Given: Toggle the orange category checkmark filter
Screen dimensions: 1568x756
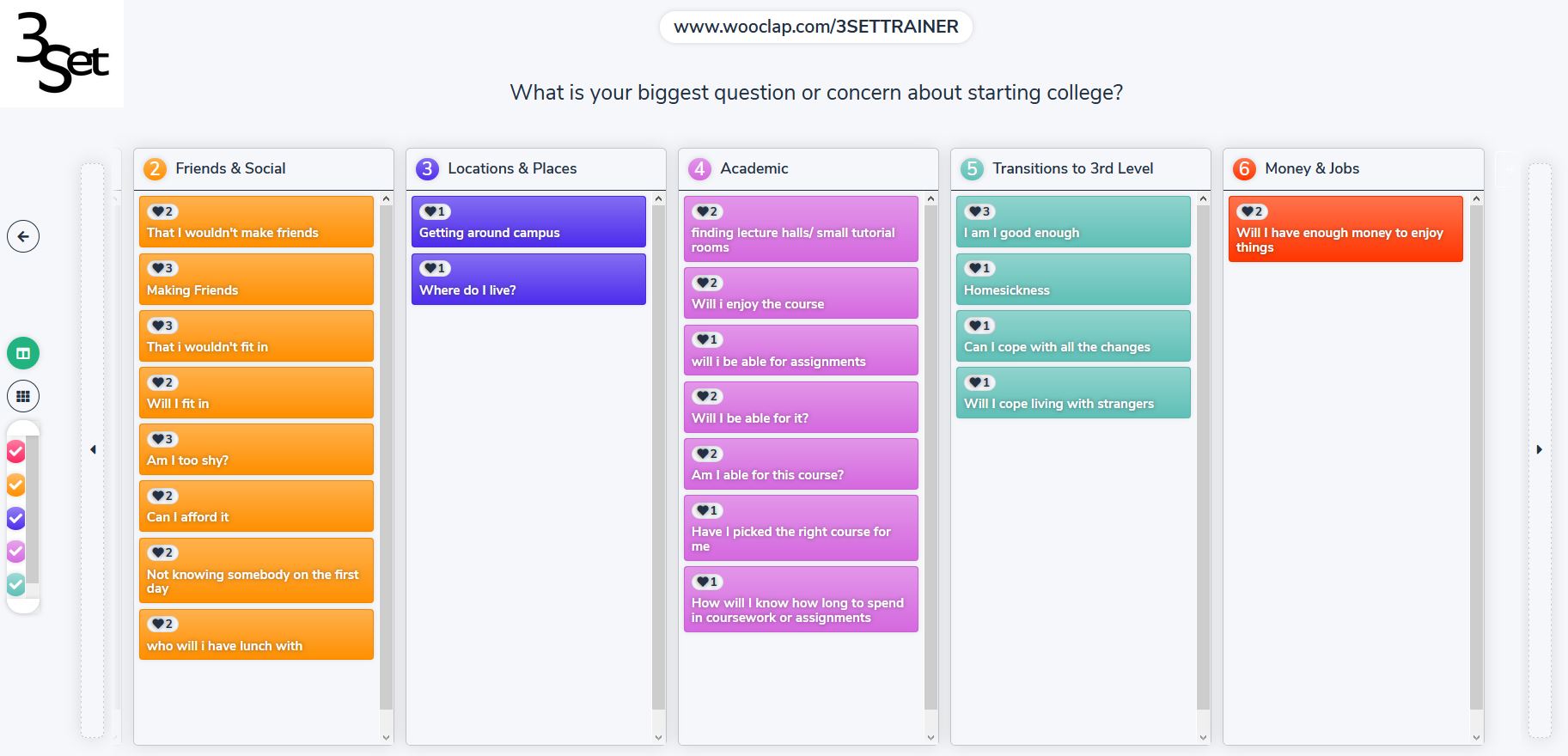Looking at the screenshot, I should [x=16, y=485].
